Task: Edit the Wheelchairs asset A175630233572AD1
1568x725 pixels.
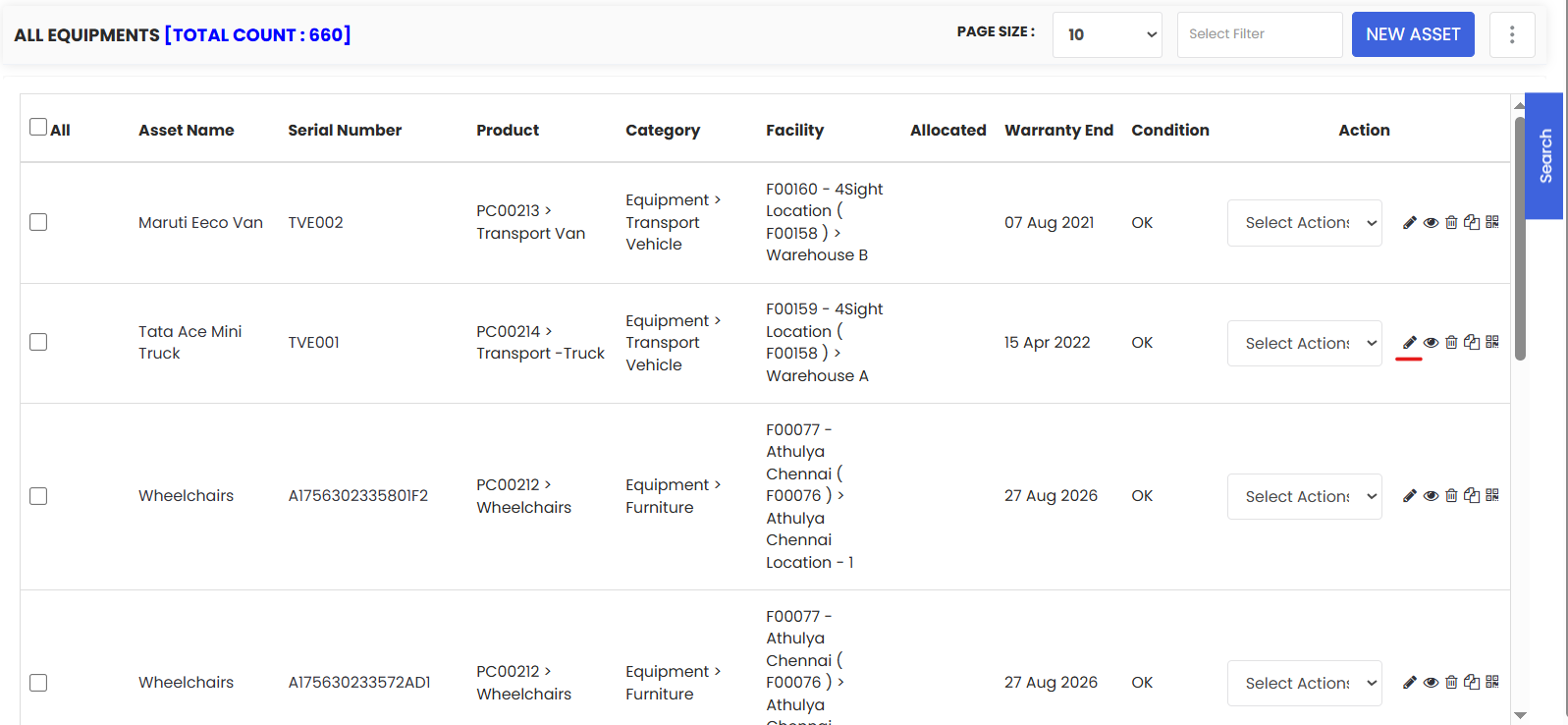Action: point(1409,683)
